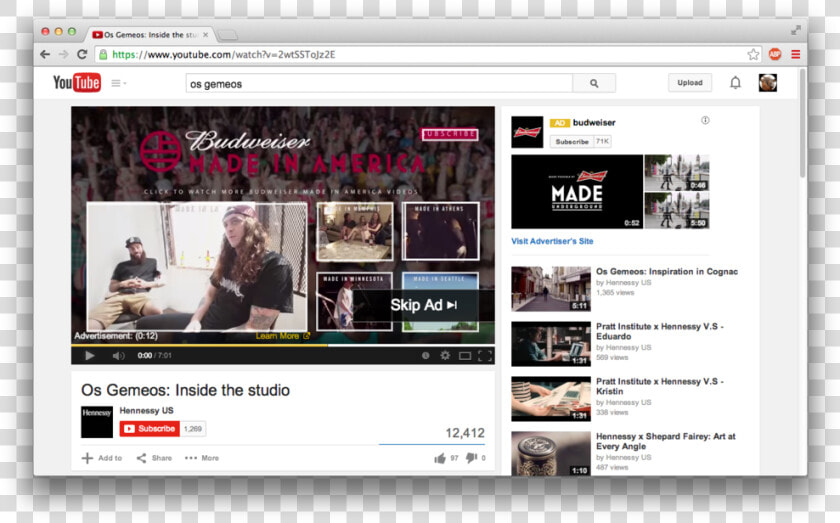Screen dimensions: 840x523
Task: Like the video with thumbs up
Action: 440,458
